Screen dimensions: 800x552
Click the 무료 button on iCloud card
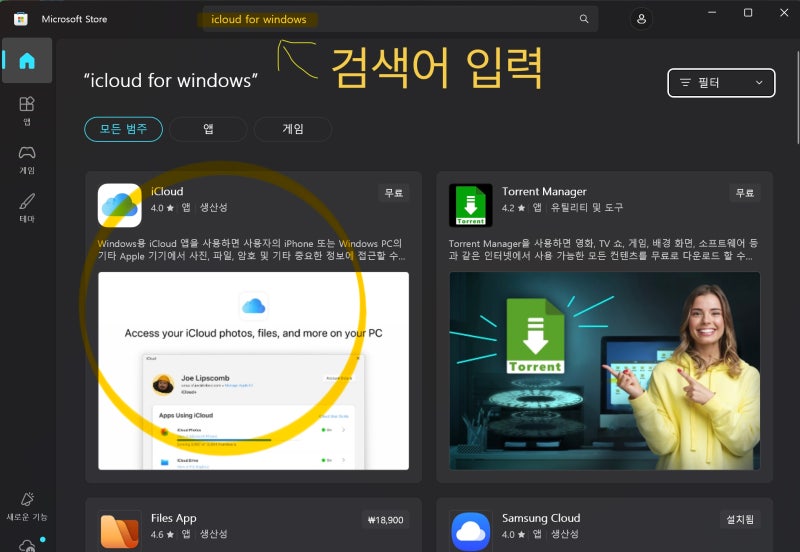point(393,193)
